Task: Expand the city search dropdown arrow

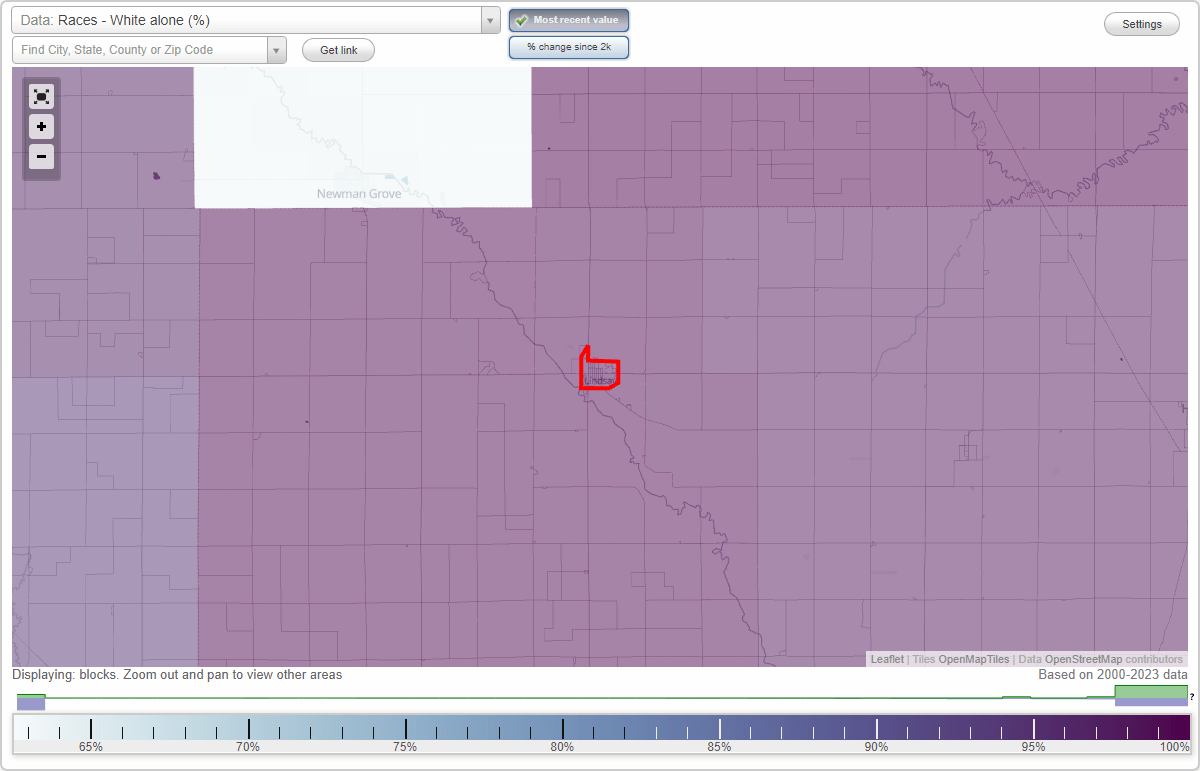Action: point(276,49)
